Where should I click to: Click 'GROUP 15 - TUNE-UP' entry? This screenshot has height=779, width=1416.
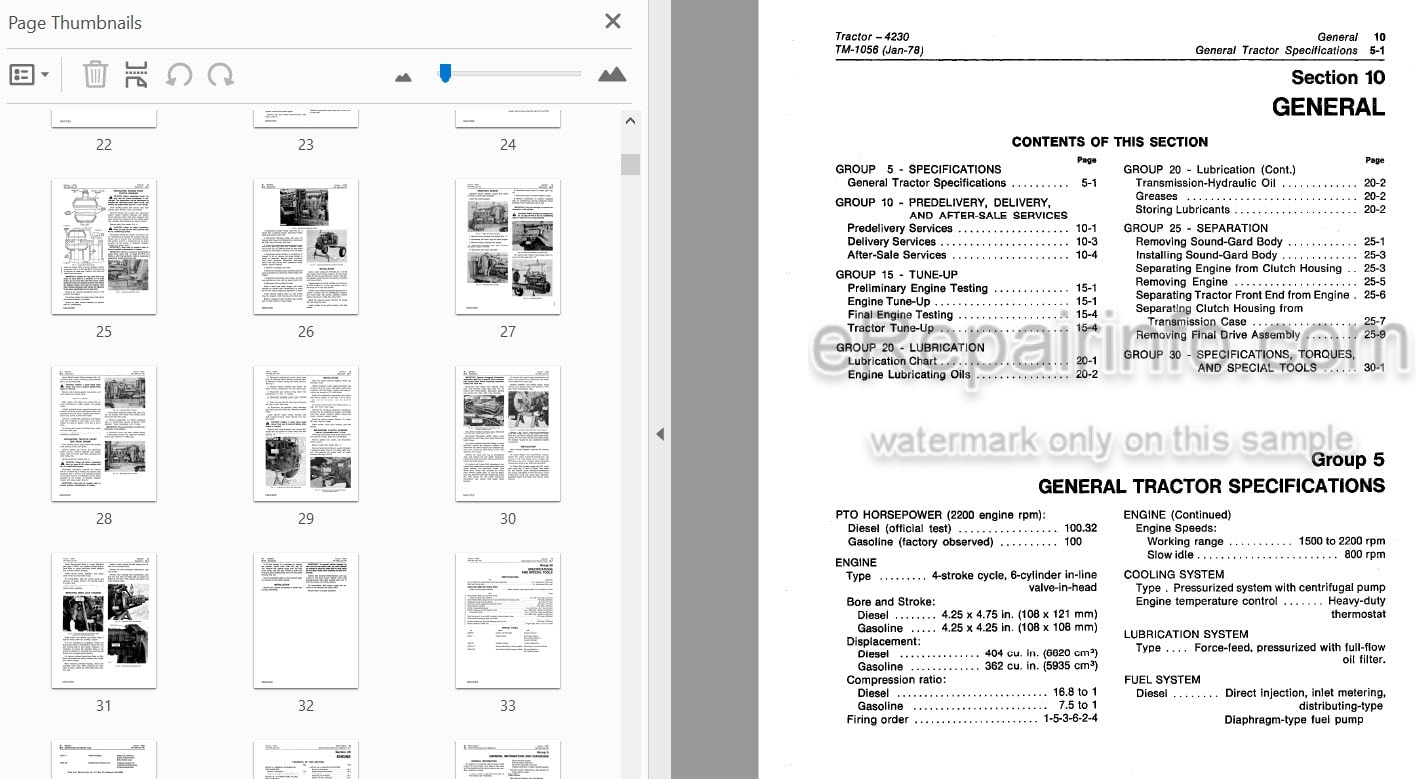coord(896,274)
